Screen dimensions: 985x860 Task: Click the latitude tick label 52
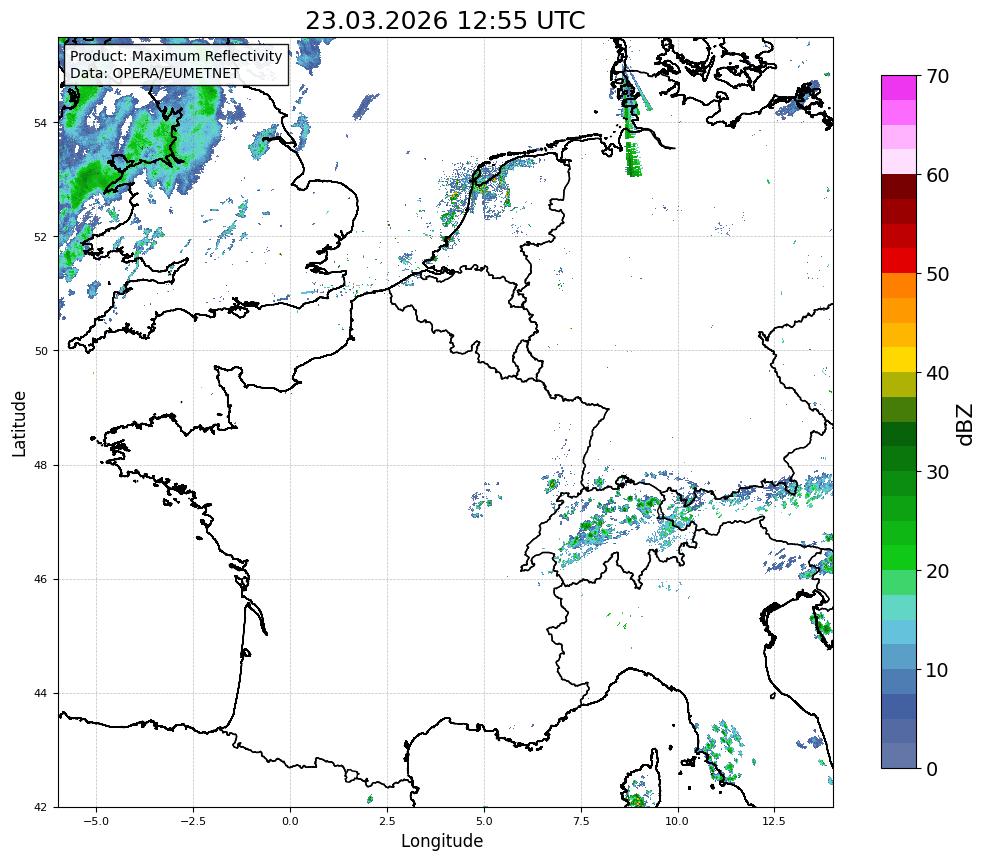pyautogui.click(x=40, y=237)
